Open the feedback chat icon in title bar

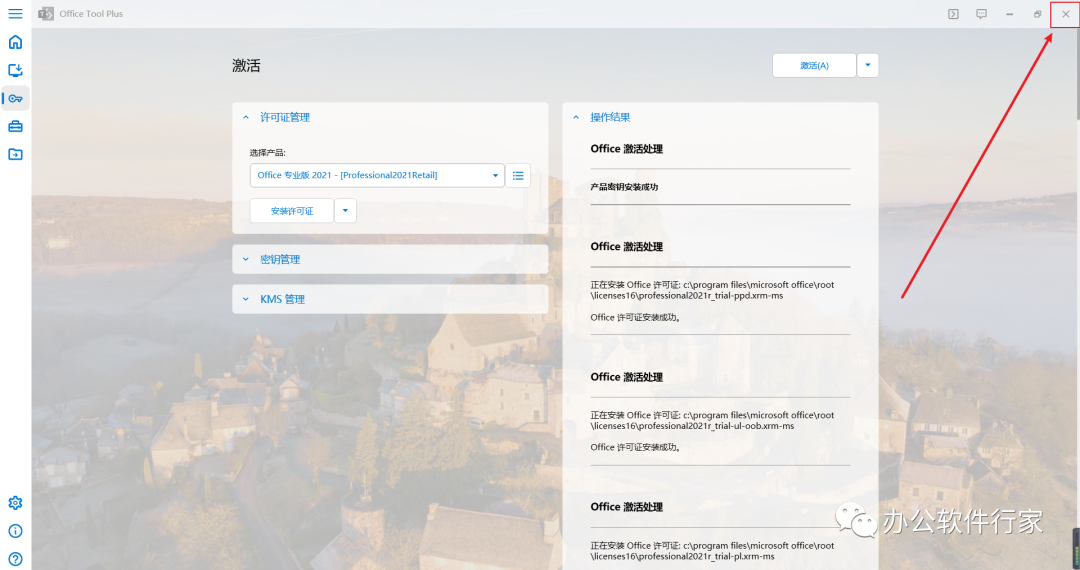982,14
